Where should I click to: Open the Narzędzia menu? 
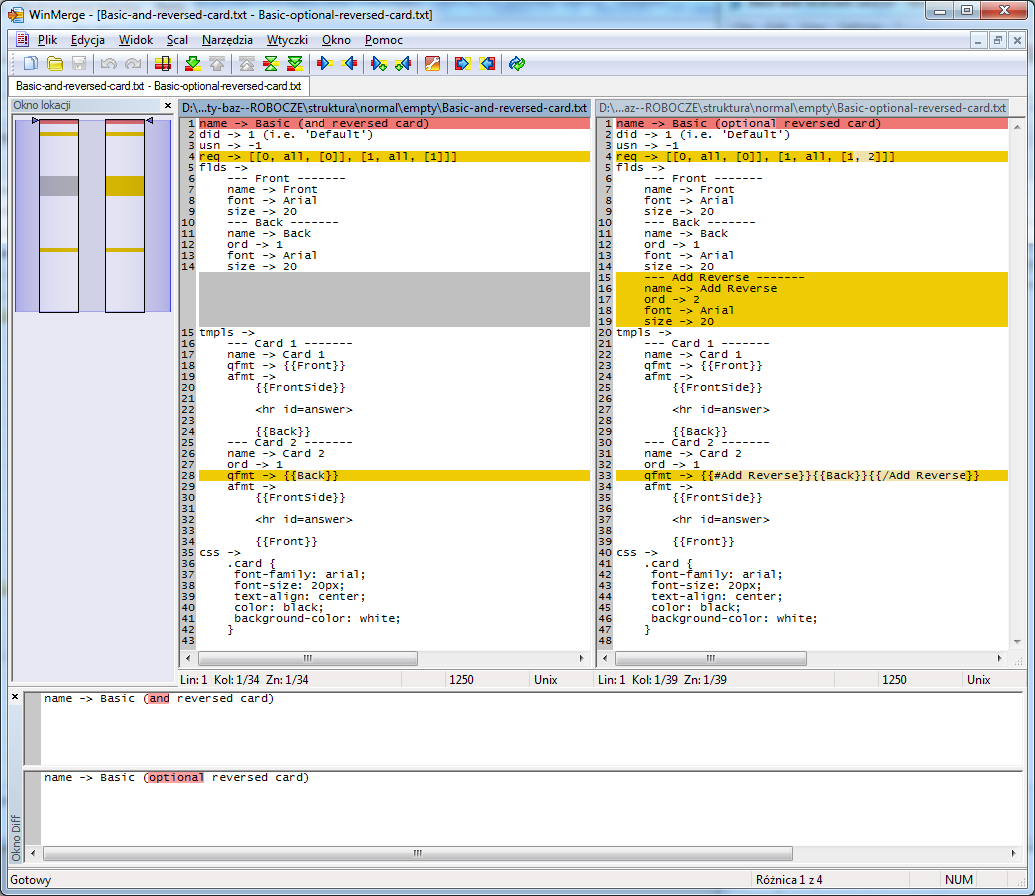click(x=227, y=40)
